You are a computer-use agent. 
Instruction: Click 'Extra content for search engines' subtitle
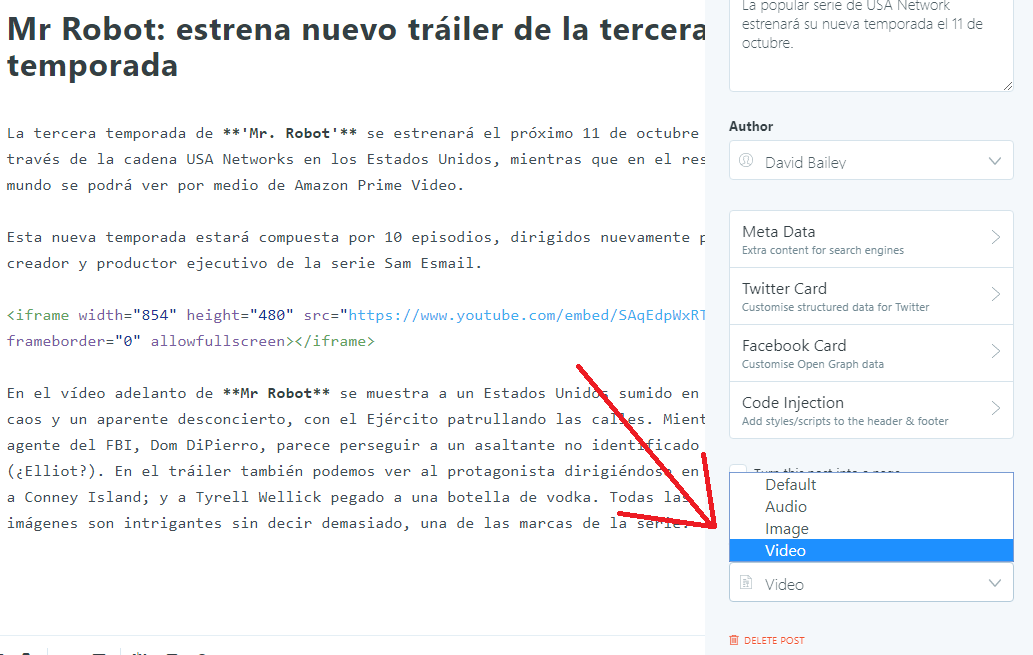[823, 250]
